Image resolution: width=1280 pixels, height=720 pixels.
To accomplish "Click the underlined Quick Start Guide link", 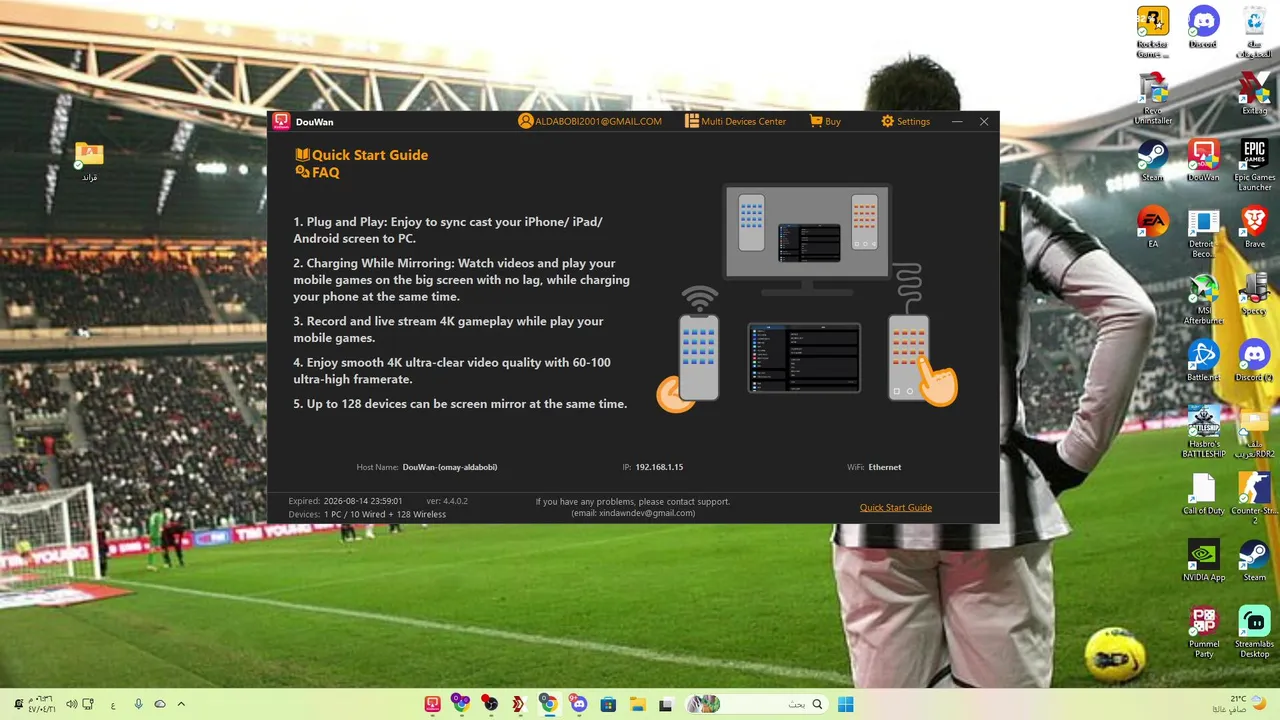I will 895,507.
